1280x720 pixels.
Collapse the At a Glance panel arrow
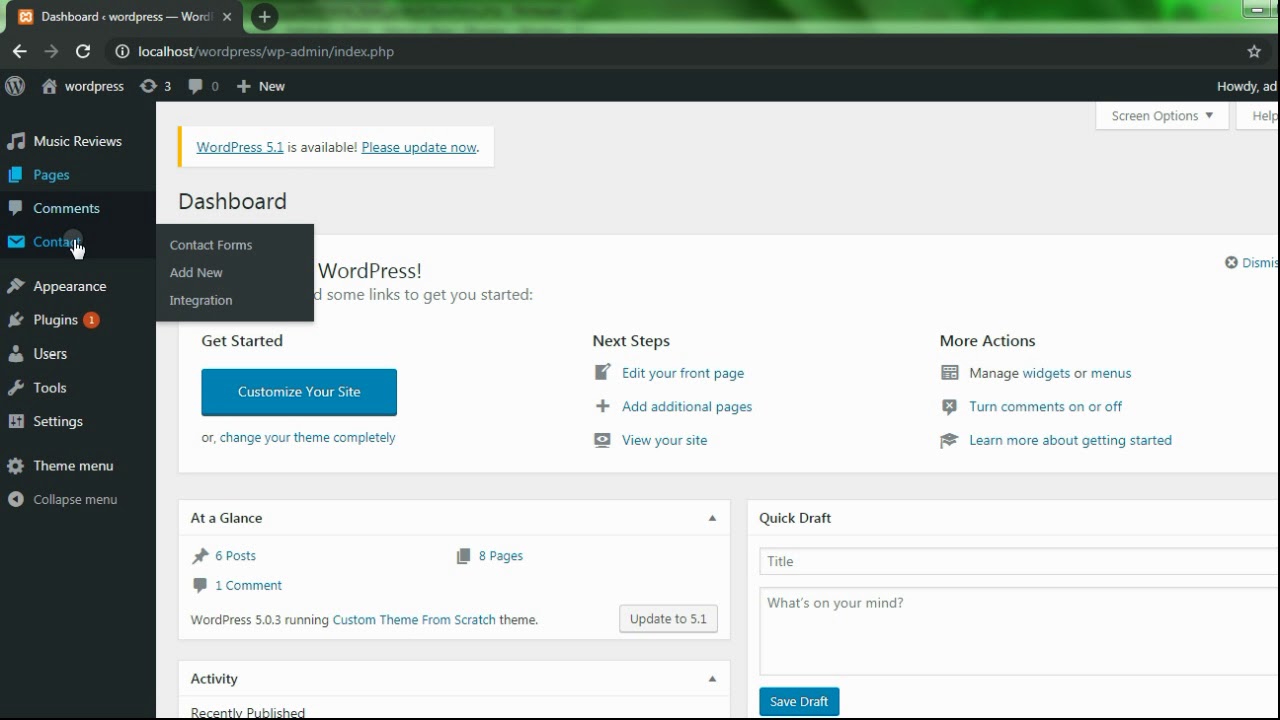712,518
